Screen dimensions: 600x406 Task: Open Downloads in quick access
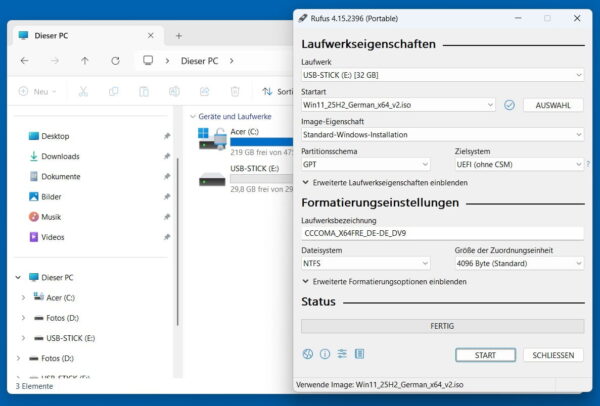[60, 156]
